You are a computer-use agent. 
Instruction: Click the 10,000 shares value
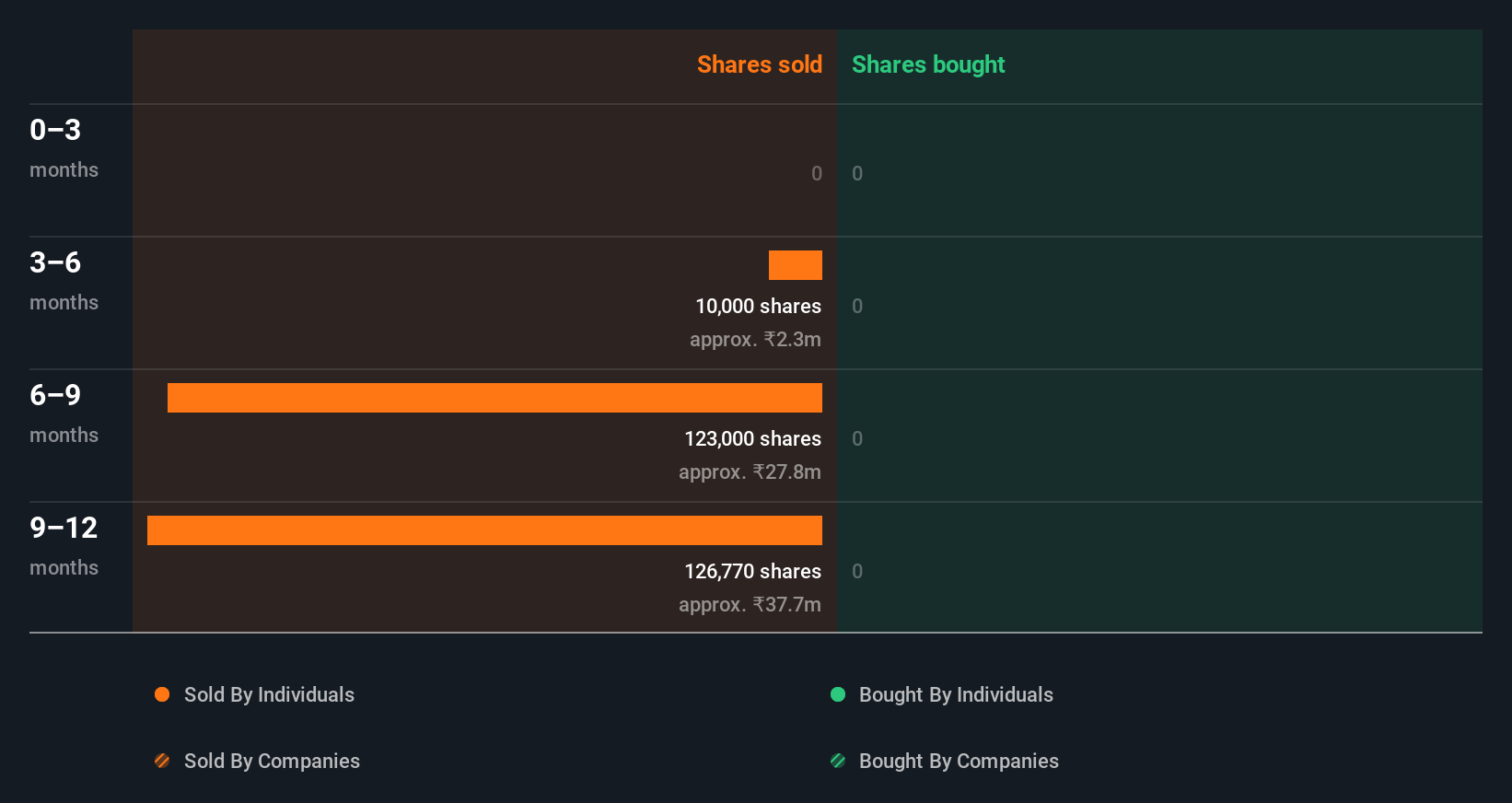point(758,307)
